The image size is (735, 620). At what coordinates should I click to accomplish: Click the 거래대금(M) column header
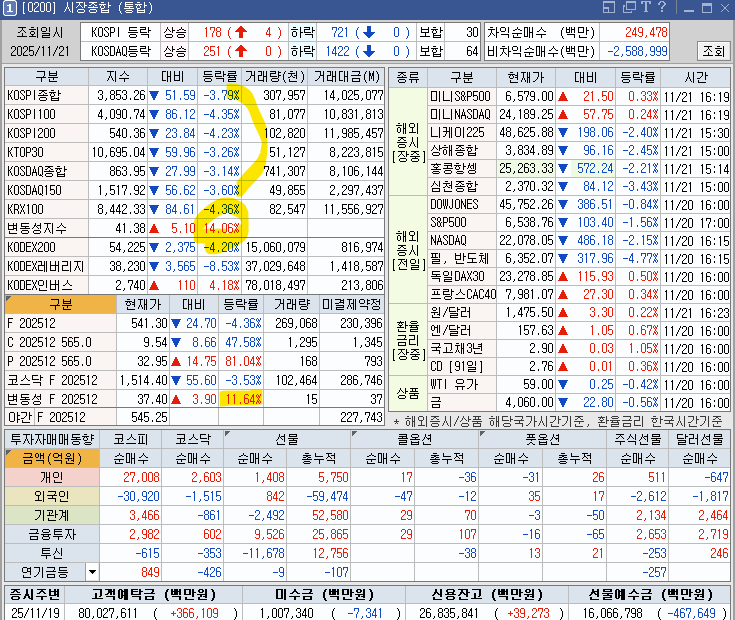(347, 76)
